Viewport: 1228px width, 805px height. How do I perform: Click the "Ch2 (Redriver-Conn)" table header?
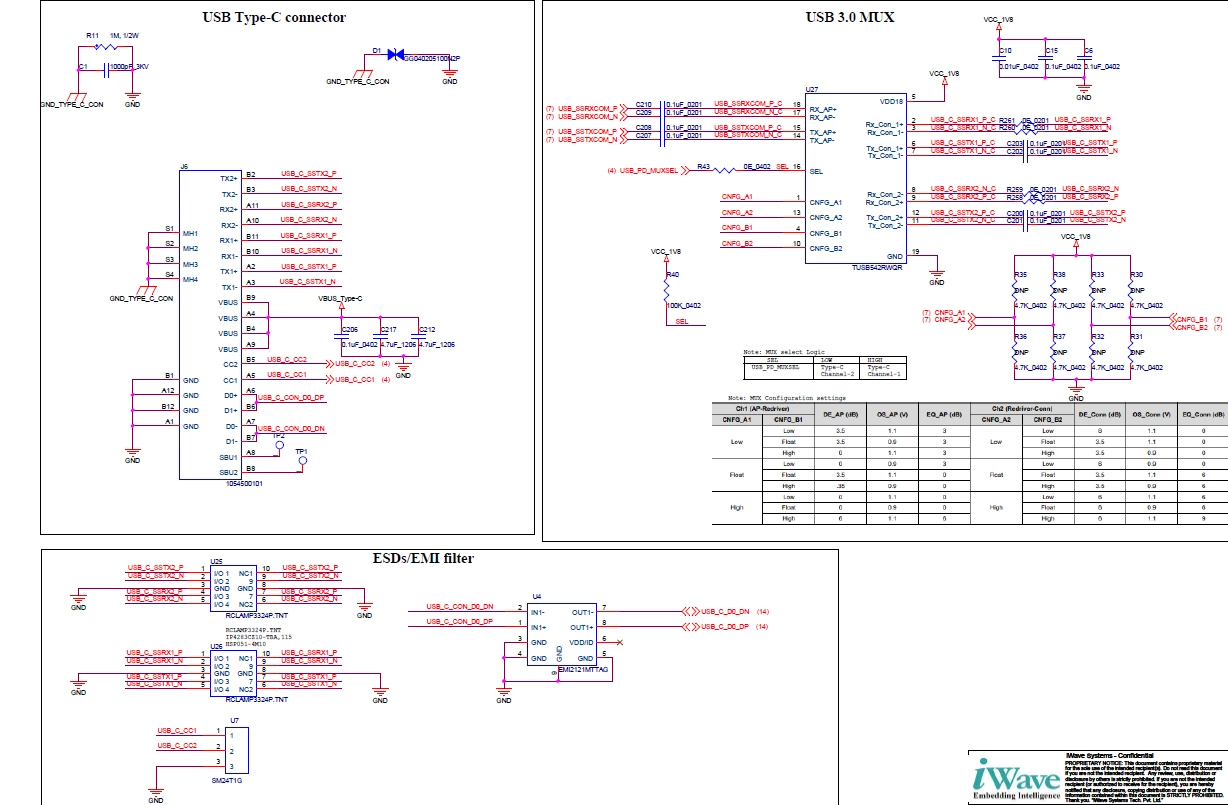[1021, 410]
